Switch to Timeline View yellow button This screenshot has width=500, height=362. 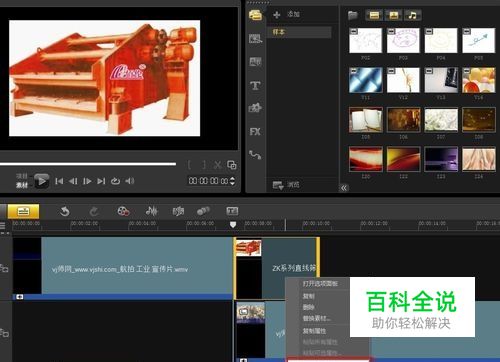pos(23,211)
